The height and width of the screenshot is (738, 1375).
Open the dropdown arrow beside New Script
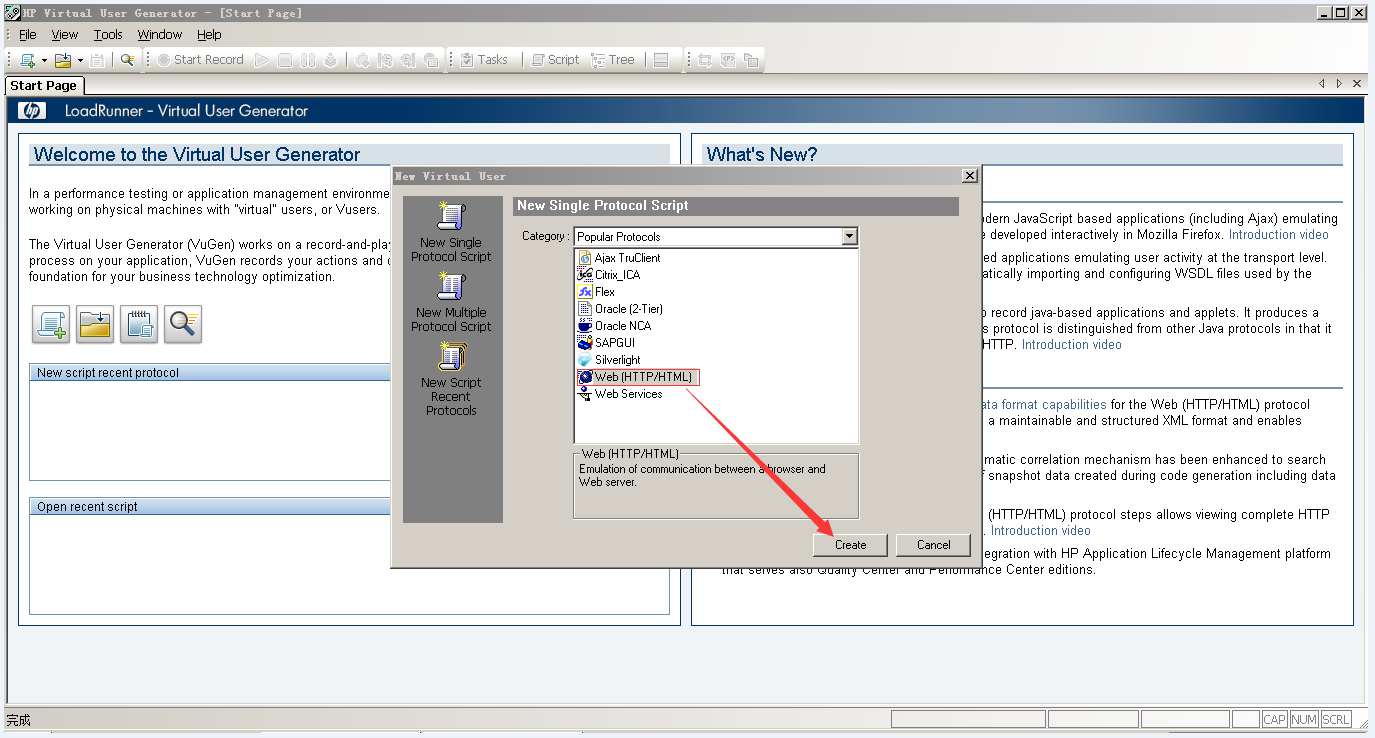point(44,60)
